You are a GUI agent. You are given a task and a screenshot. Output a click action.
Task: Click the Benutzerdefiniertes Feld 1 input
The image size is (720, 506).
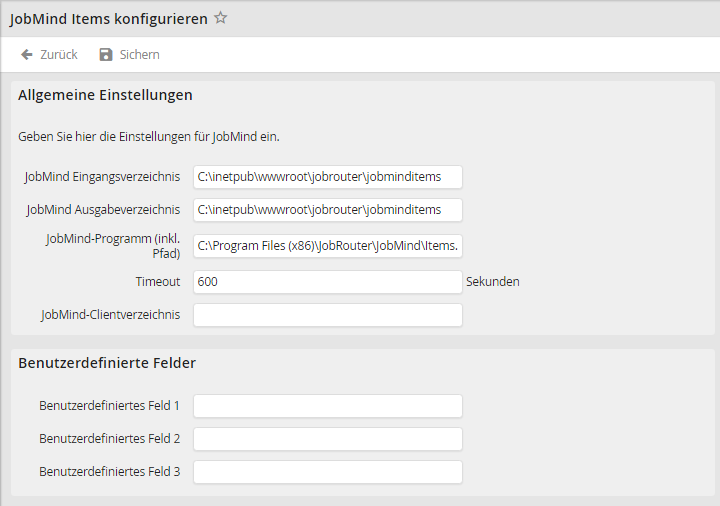coord(327,406)
